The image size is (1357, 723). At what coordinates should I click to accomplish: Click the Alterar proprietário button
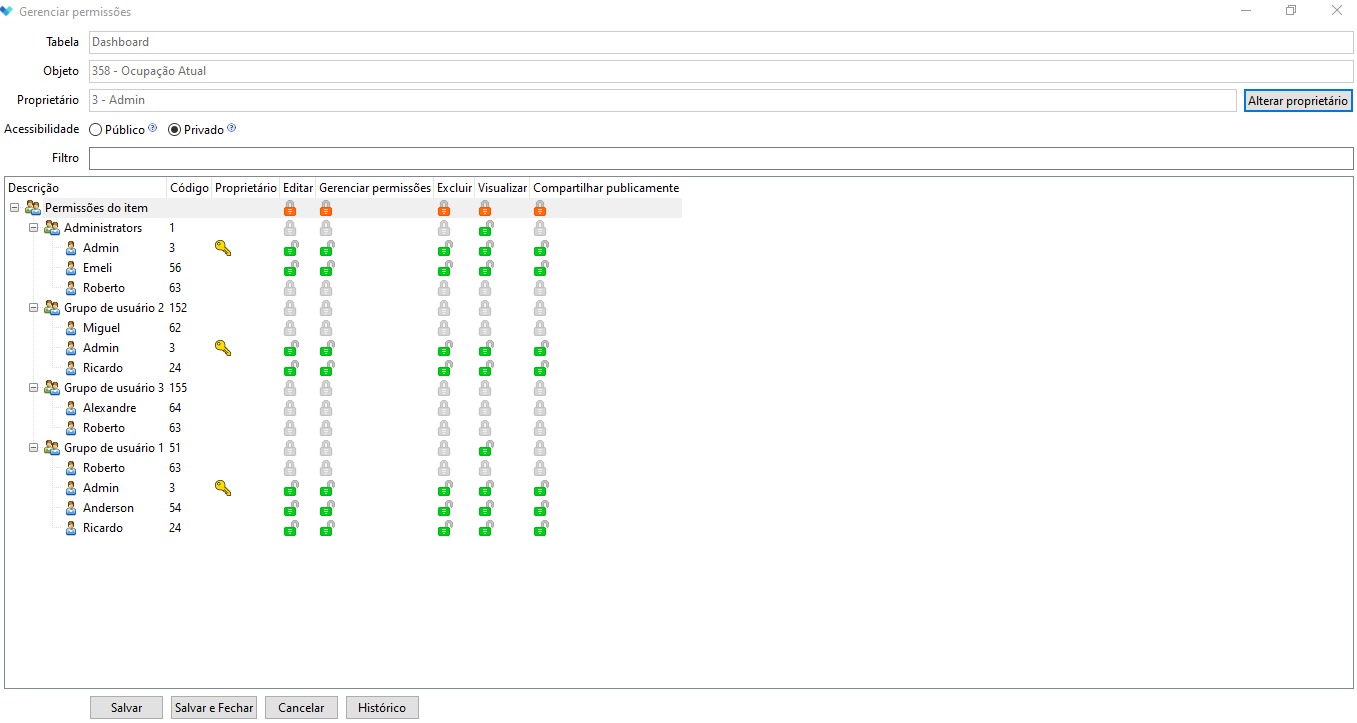[1298, 101]
